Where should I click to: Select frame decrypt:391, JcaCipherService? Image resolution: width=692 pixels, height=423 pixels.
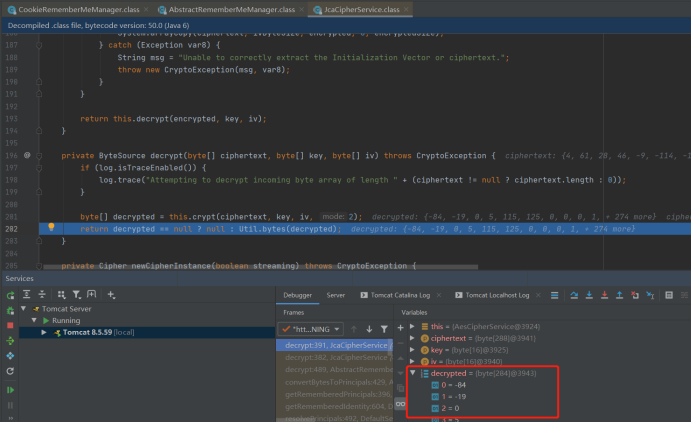[x=335, y=345]
